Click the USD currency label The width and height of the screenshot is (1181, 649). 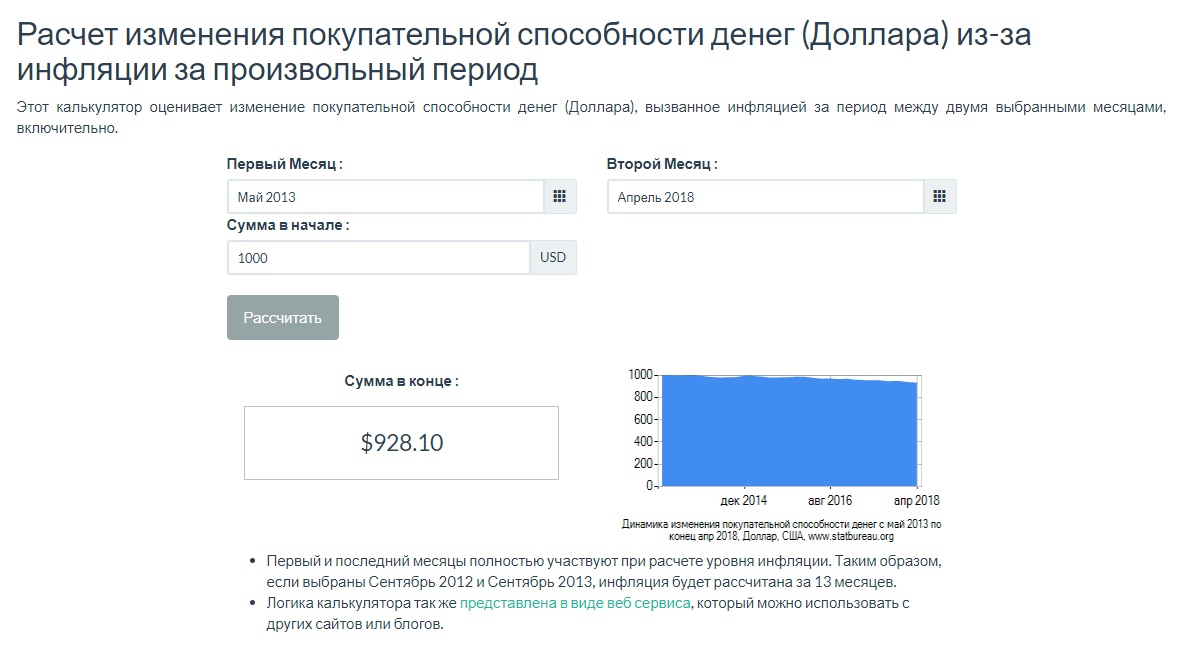click(553, 257)
